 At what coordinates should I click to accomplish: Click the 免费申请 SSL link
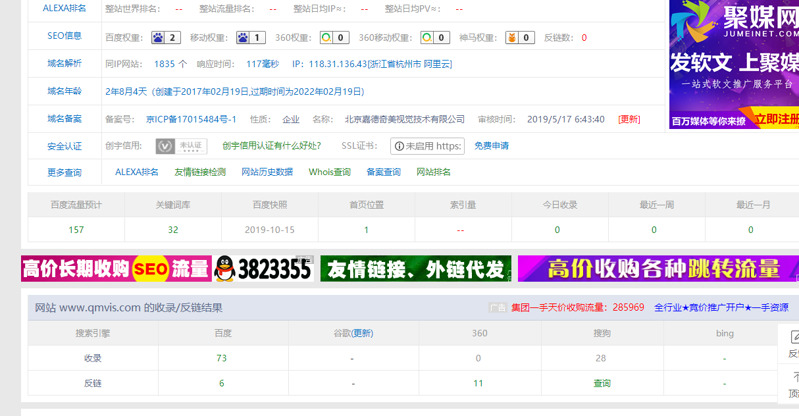491,146
